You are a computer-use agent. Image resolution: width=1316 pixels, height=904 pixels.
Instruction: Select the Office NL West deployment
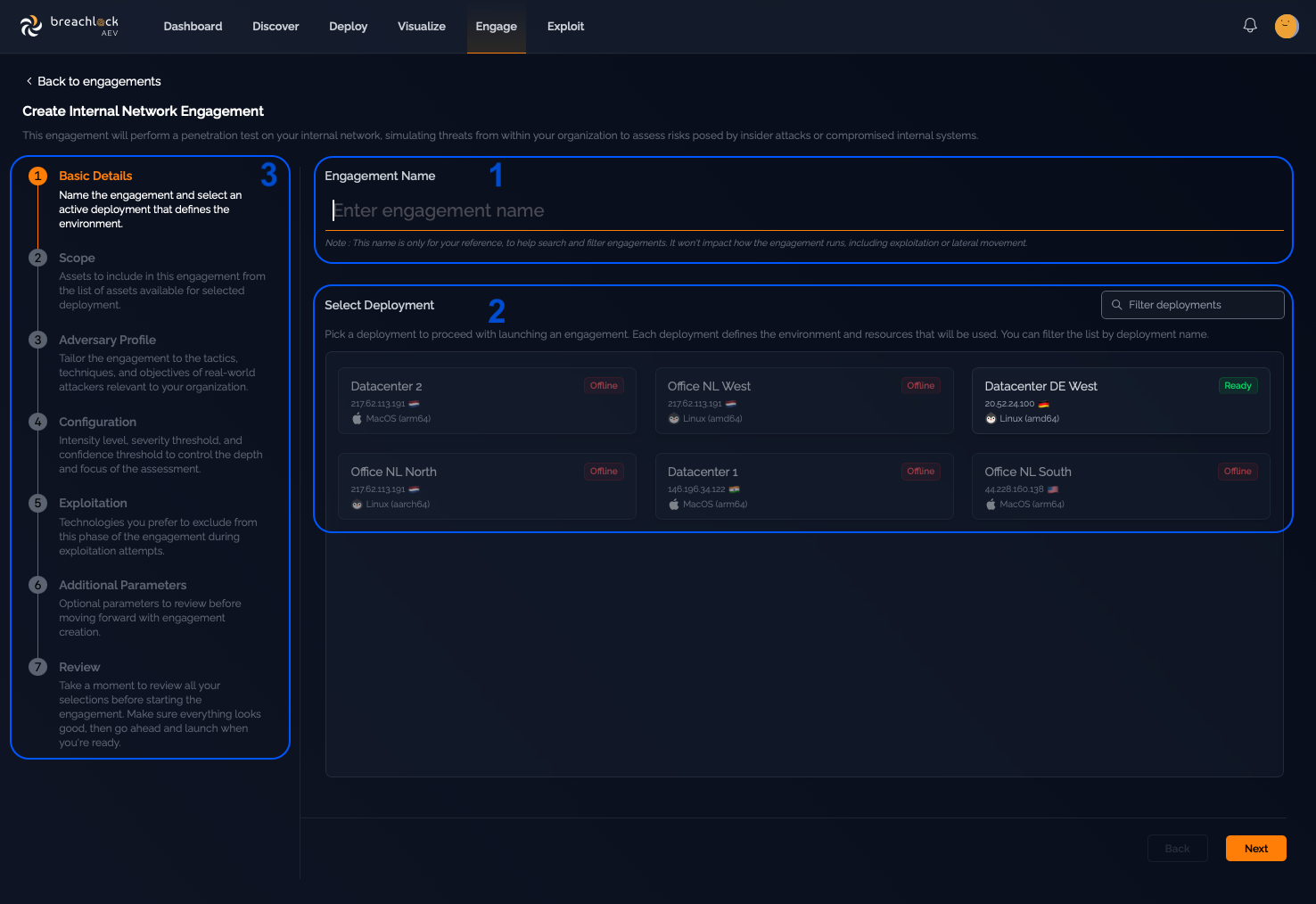(x=804, y=400)
